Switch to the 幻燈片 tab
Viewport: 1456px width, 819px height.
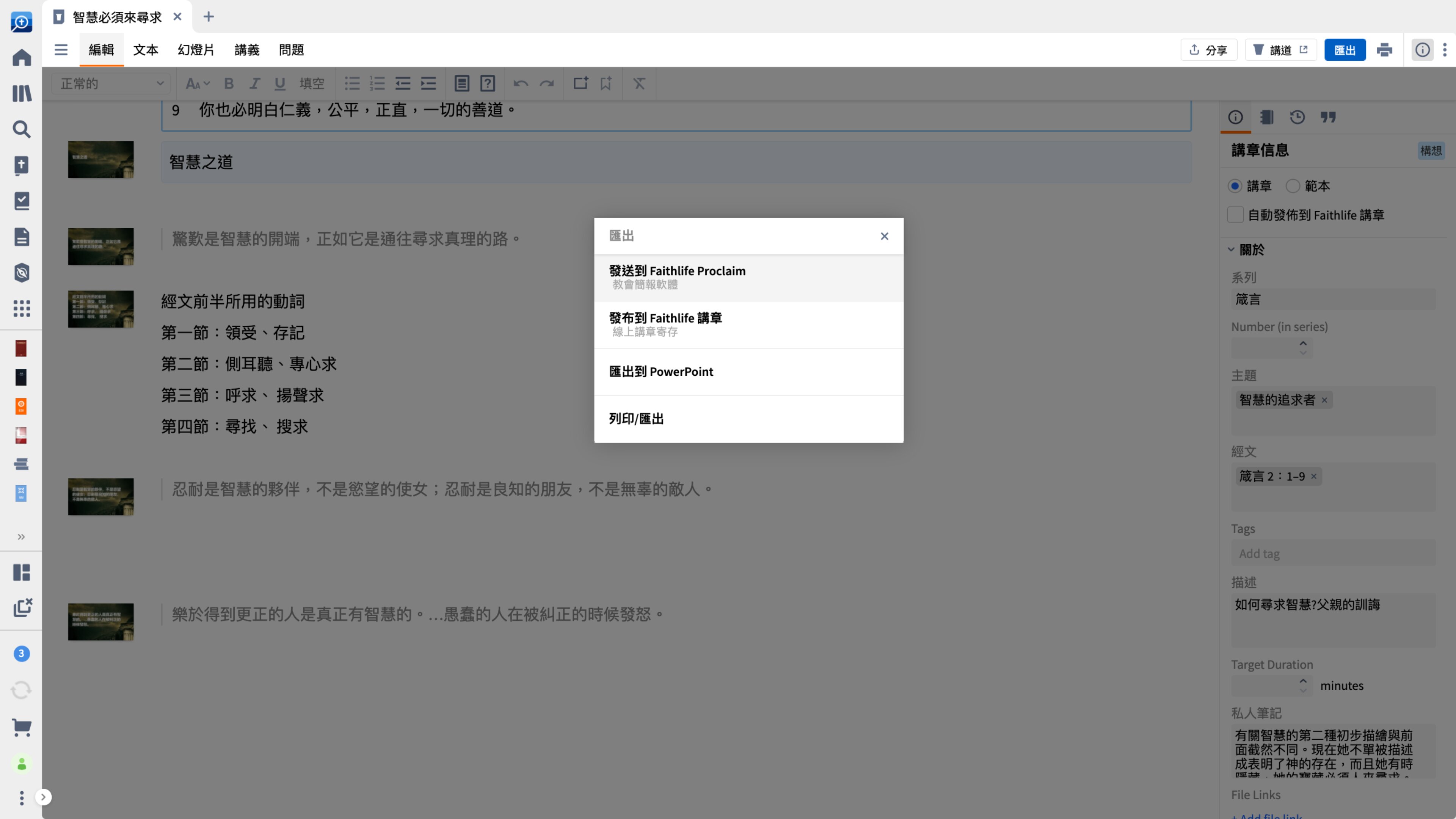coord(196,50)
